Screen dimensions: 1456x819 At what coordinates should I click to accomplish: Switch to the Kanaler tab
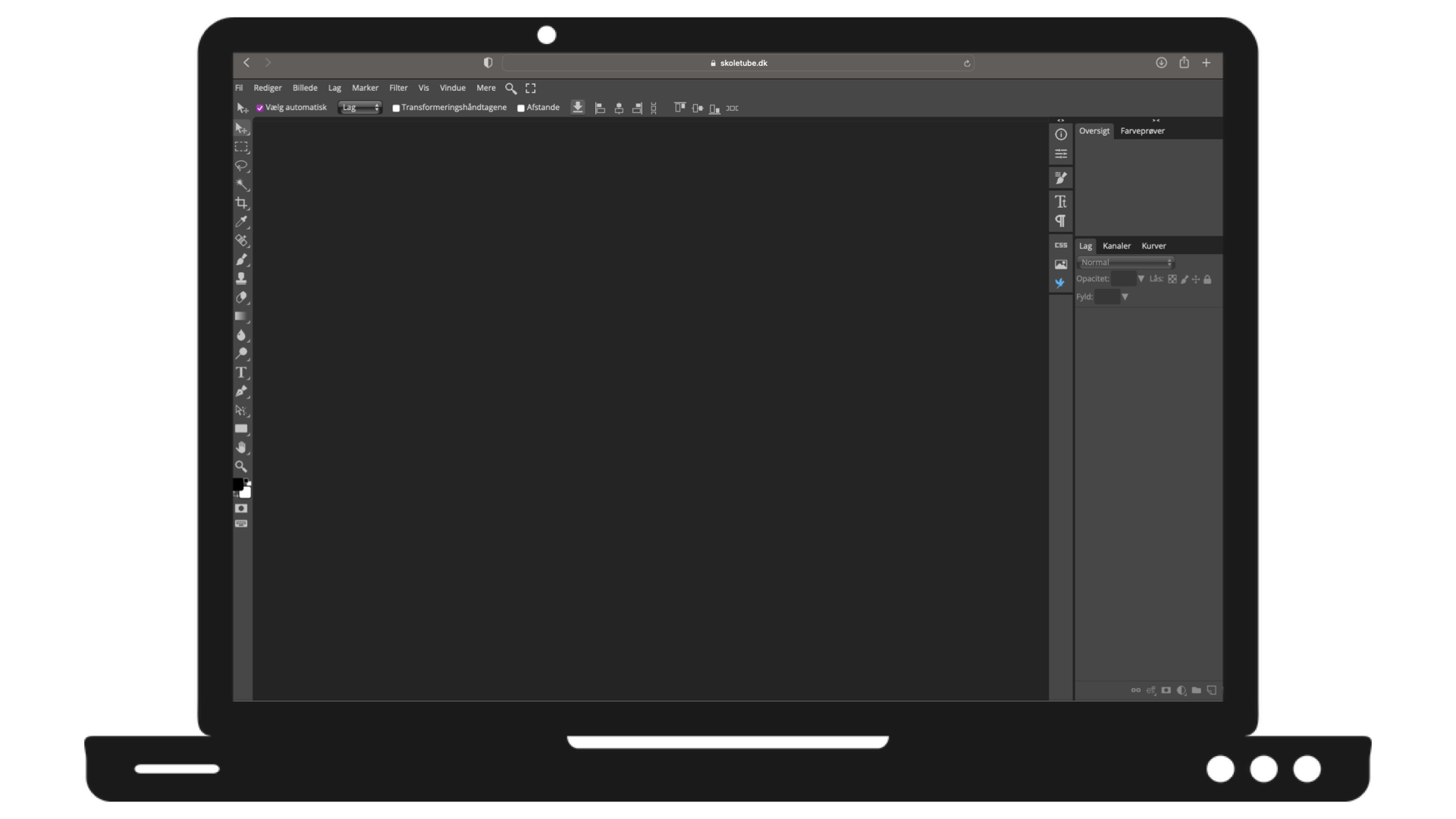click(1116, 246)
